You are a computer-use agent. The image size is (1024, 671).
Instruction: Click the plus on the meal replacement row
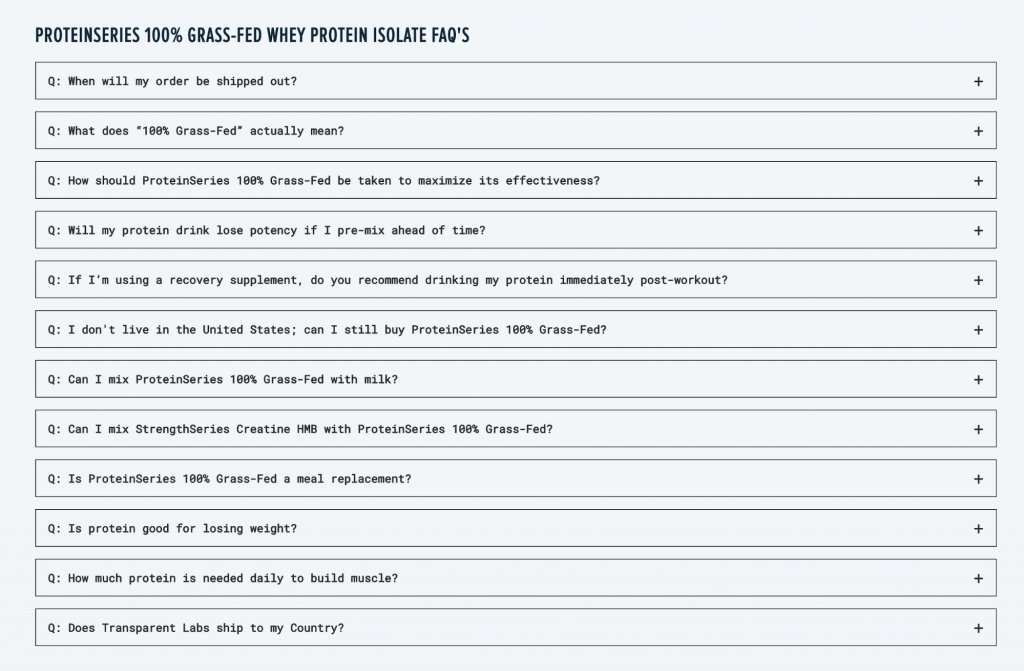[977, 478]
